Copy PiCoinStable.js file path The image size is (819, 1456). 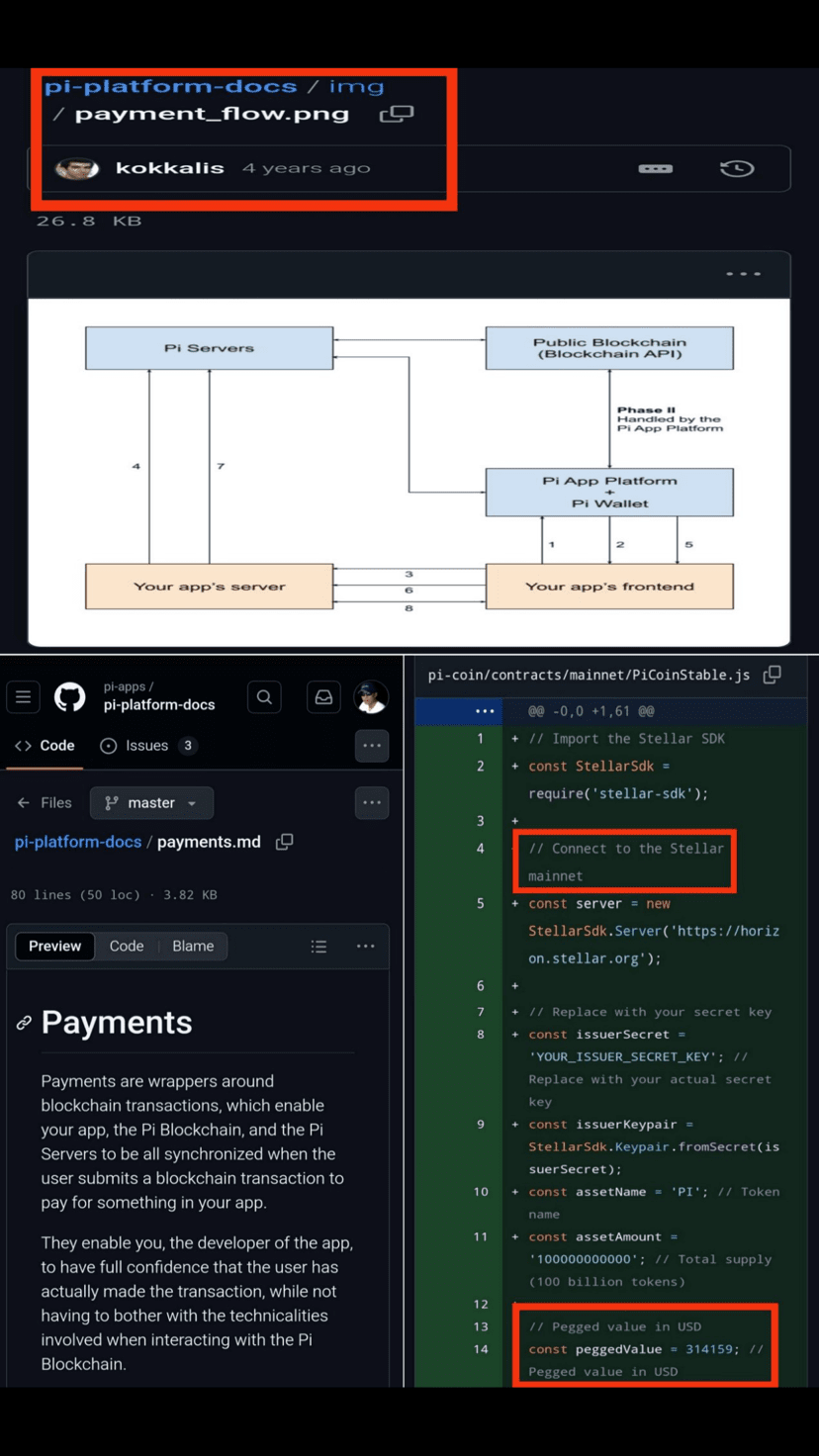[773, 675]
